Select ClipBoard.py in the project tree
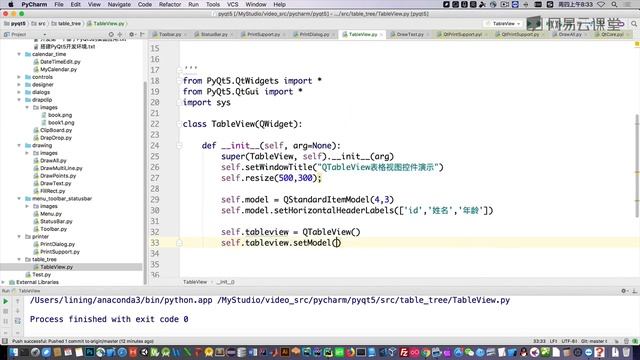 56,130
